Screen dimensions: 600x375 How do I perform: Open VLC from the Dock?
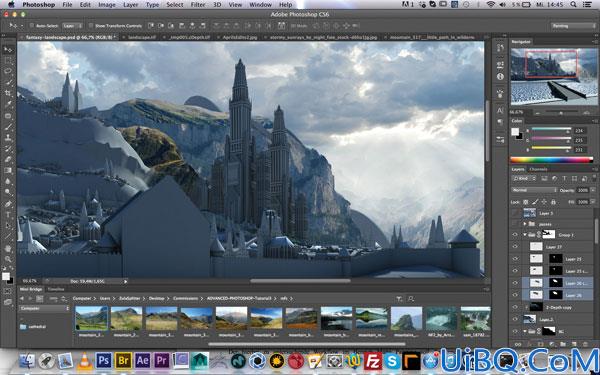click(85, 360)
